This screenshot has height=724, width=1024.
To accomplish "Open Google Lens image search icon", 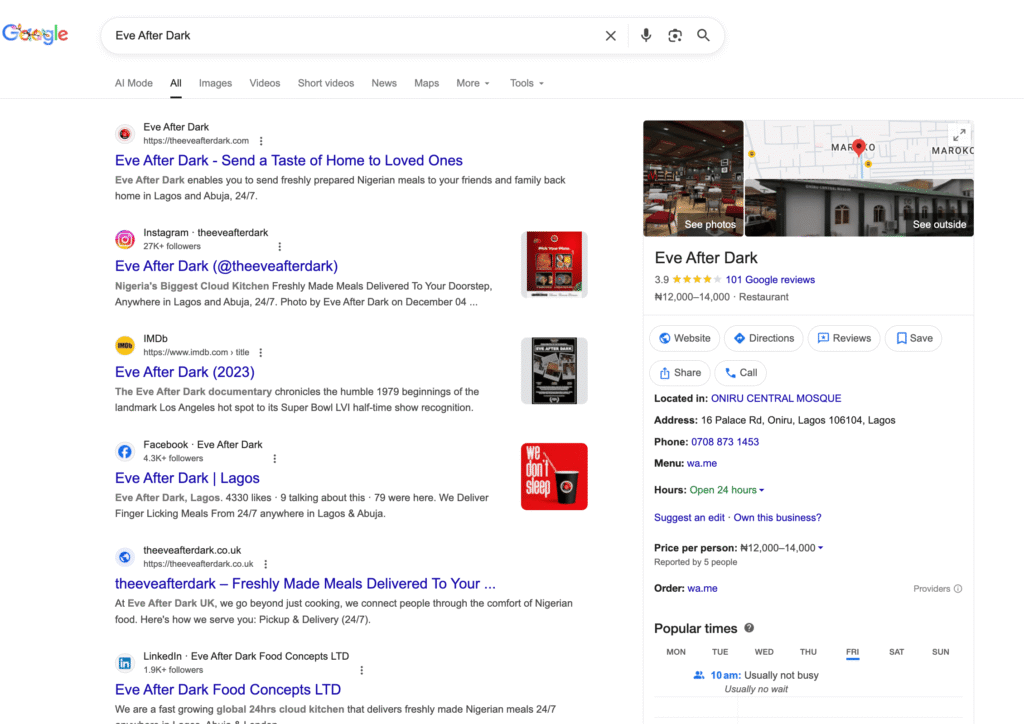I will [x=675, y=36].
